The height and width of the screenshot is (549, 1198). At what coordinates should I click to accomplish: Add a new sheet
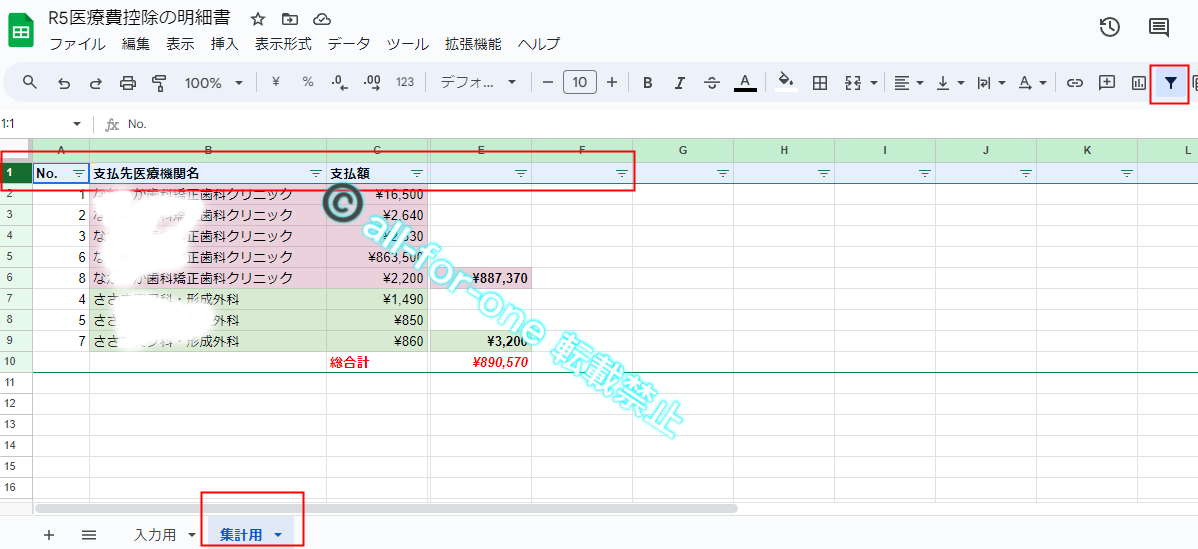(x=49, y=534)
